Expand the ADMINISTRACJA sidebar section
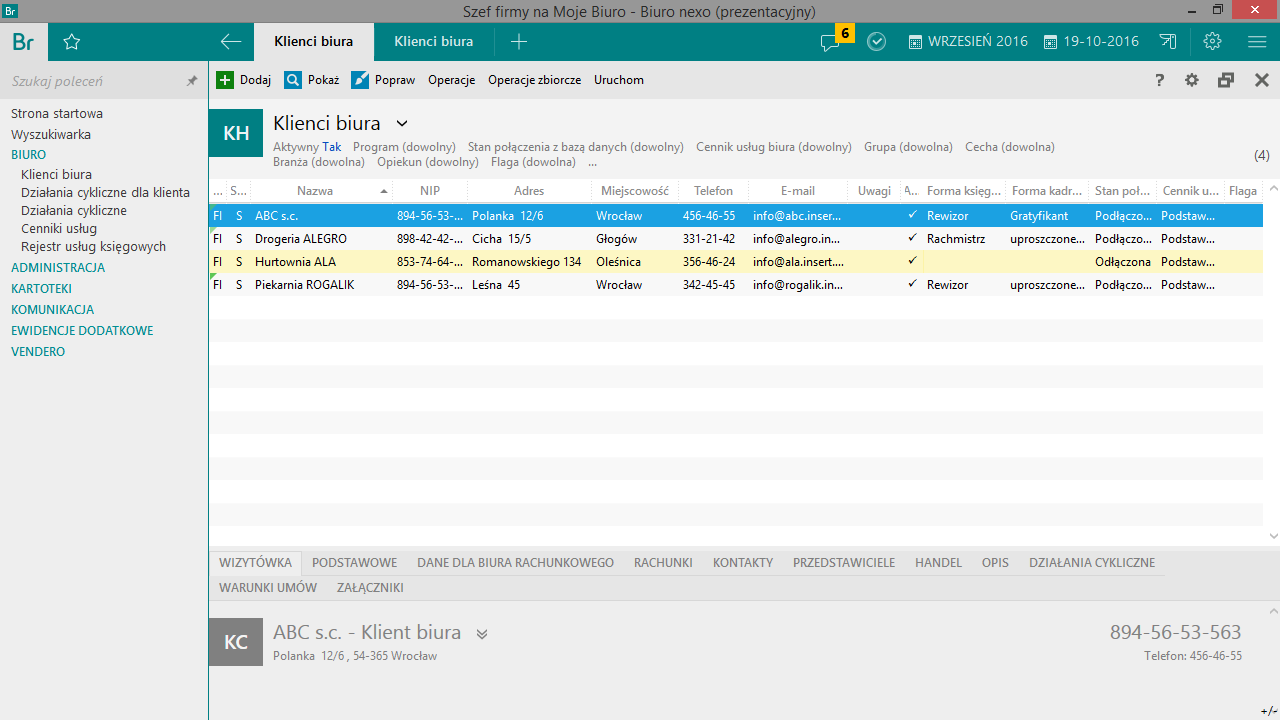Screen dimensions: 1280x720 point(58,268)
